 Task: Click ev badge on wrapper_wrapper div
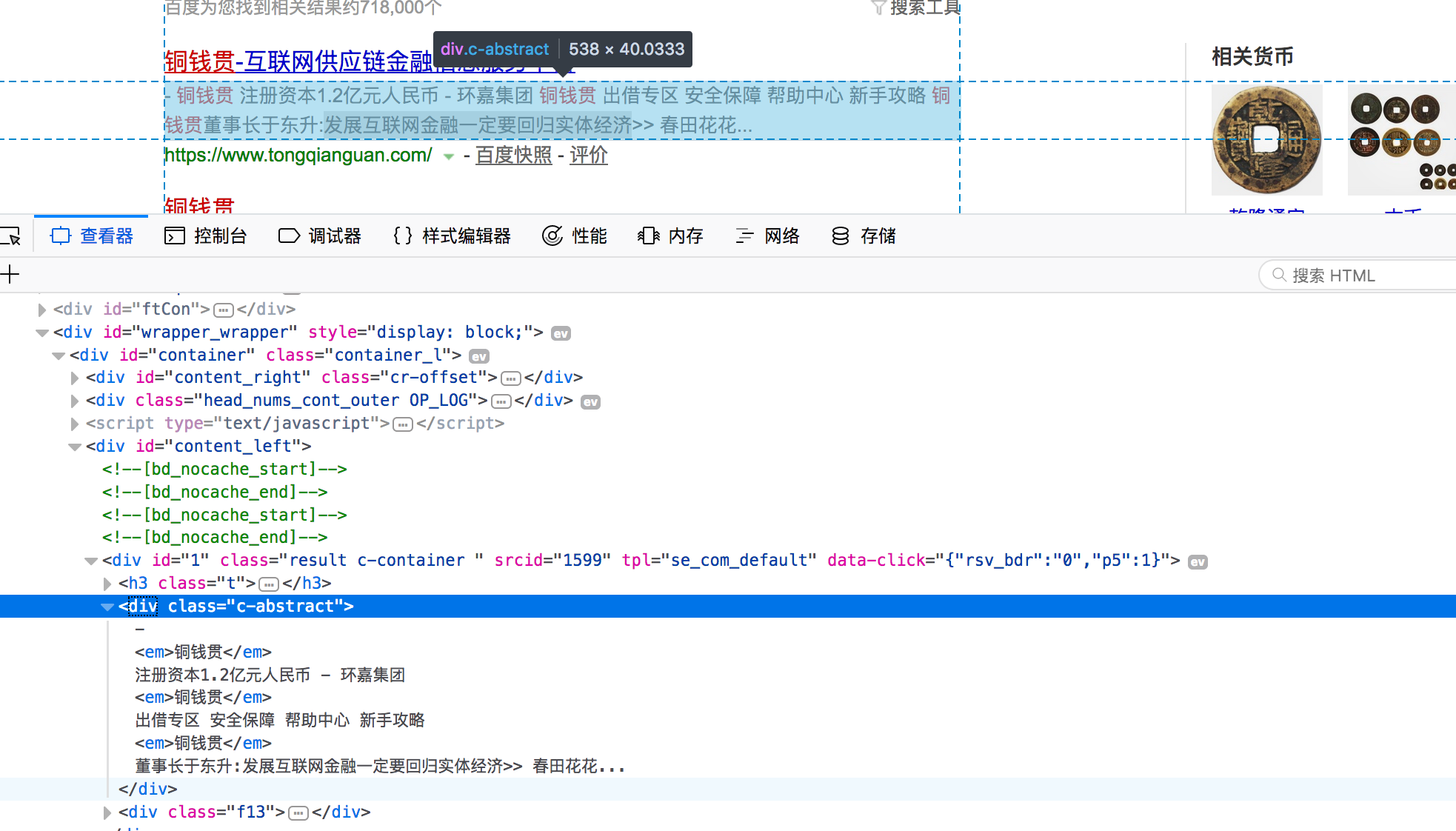pos(561,333)
